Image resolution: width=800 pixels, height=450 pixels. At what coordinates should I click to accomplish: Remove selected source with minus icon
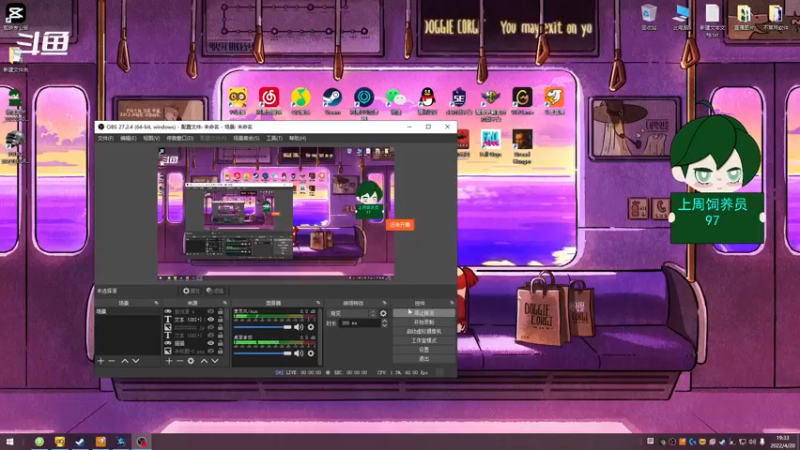tap(180, 361)
